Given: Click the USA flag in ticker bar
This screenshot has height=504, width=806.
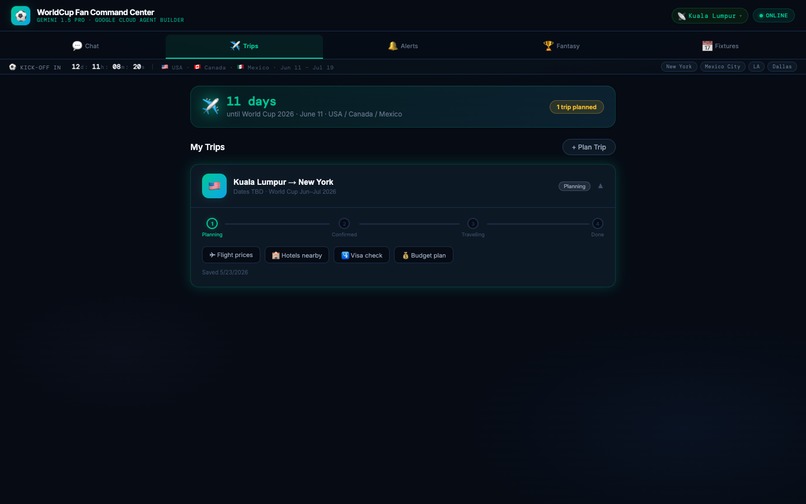Looking at the screenshot, I should pos(165,67).
